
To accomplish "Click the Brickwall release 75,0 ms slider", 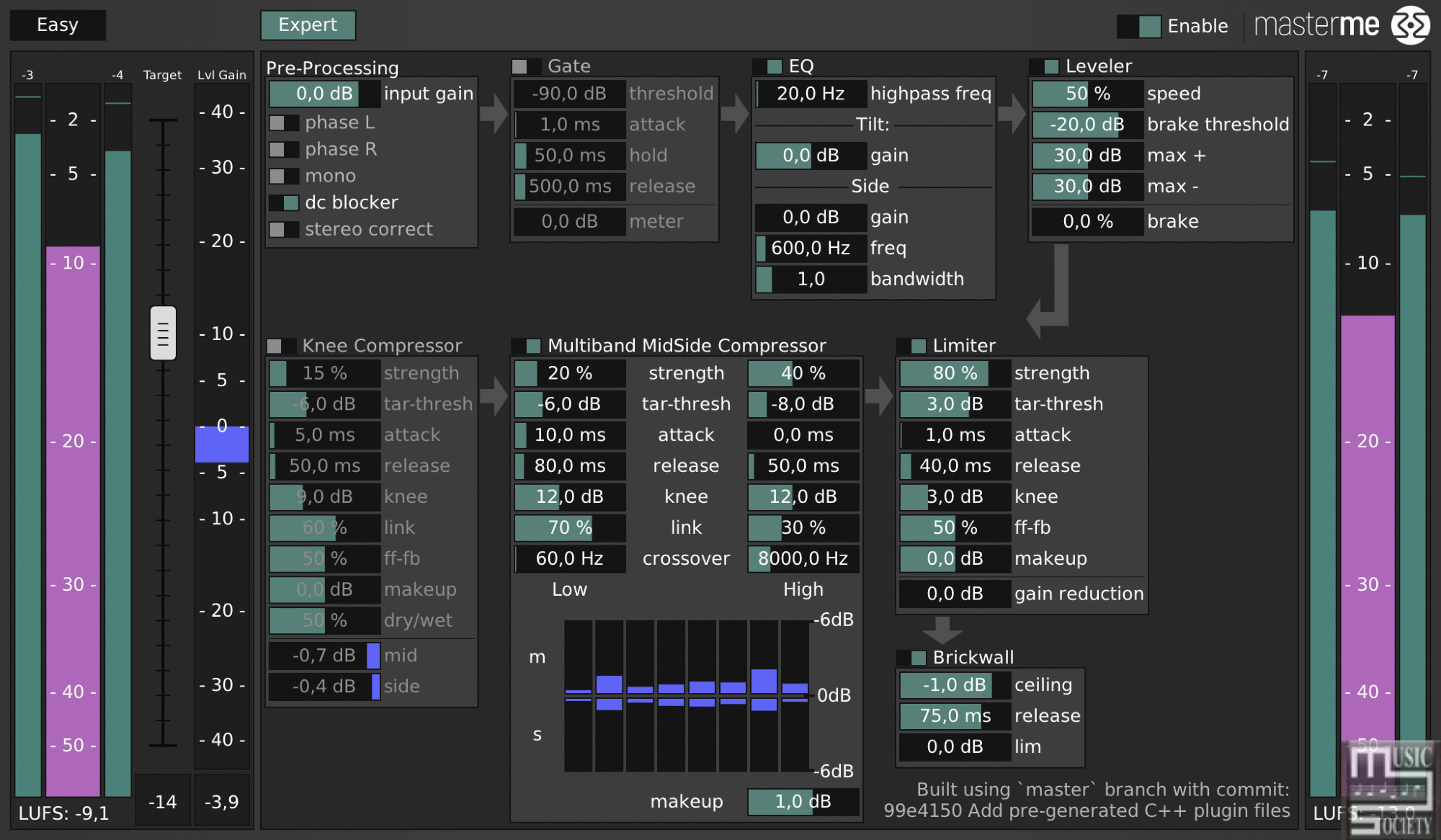I will click(955, 716).
